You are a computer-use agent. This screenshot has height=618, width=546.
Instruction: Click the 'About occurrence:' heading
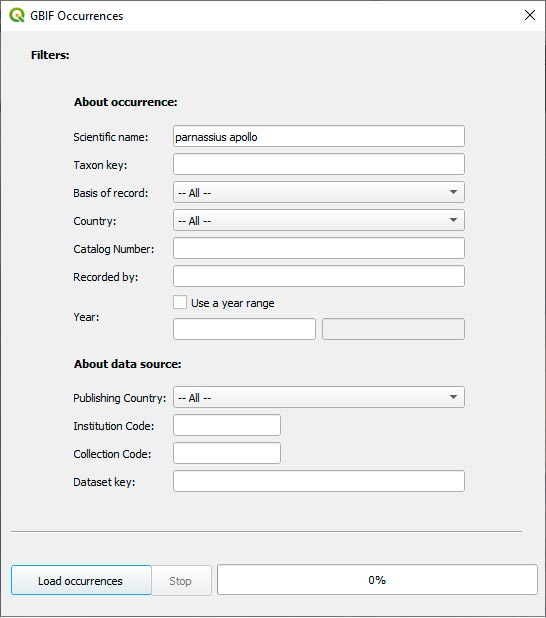tap(126, 102)
